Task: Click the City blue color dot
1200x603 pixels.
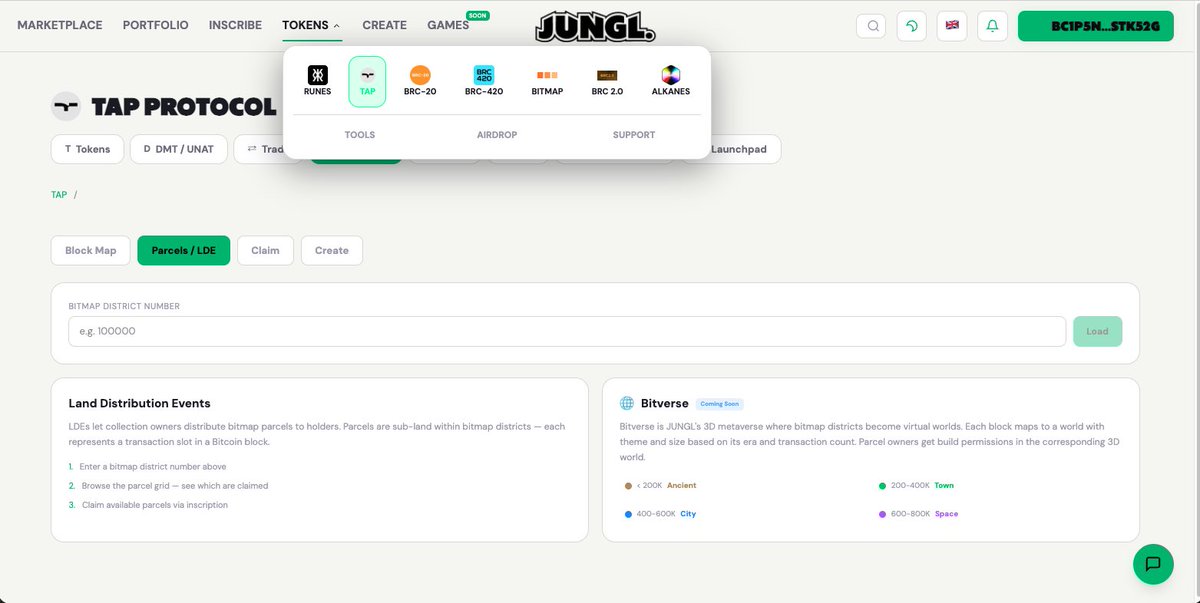Action: (x=628, y=514)
